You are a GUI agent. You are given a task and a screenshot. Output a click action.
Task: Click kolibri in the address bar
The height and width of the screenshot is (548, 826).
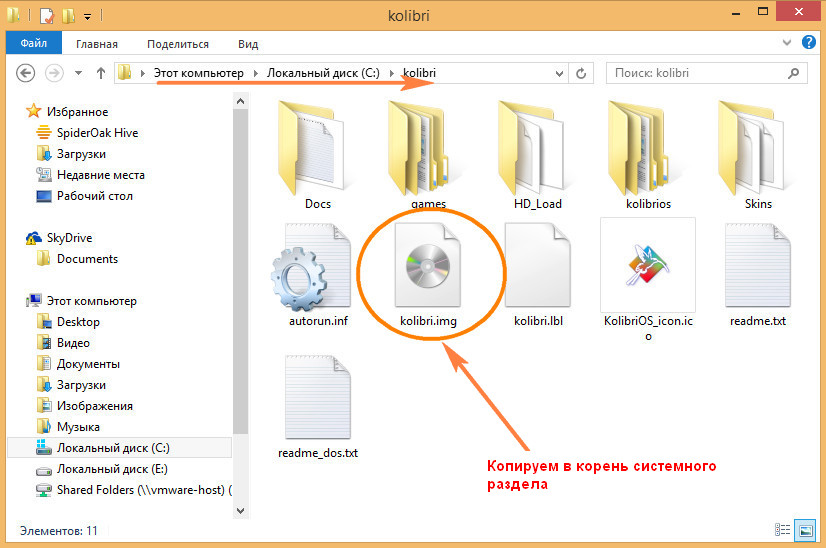(x=419, y=73)
